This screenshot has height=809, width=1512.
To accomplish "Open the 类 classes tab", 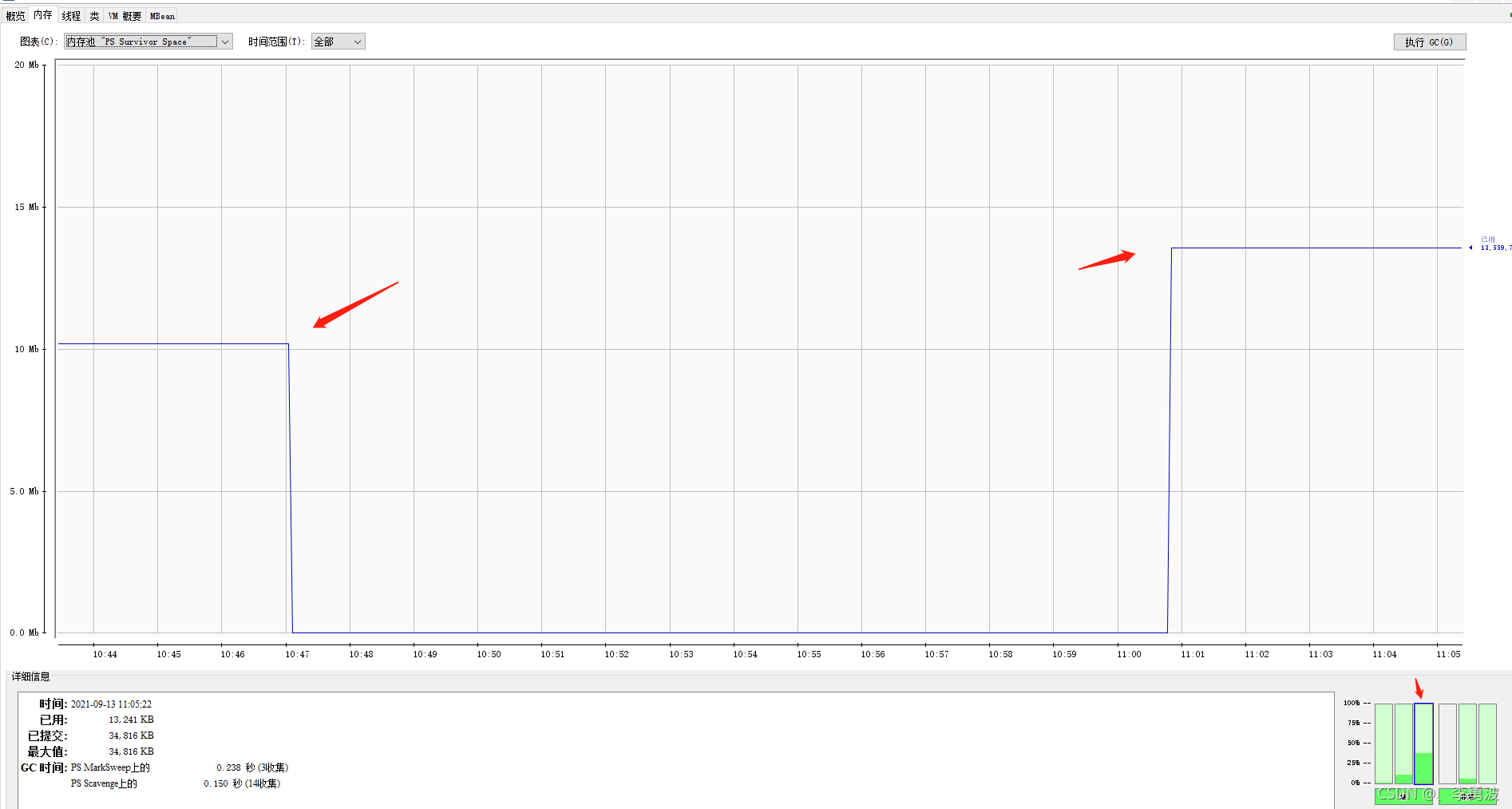I will [x=94, y=16].
